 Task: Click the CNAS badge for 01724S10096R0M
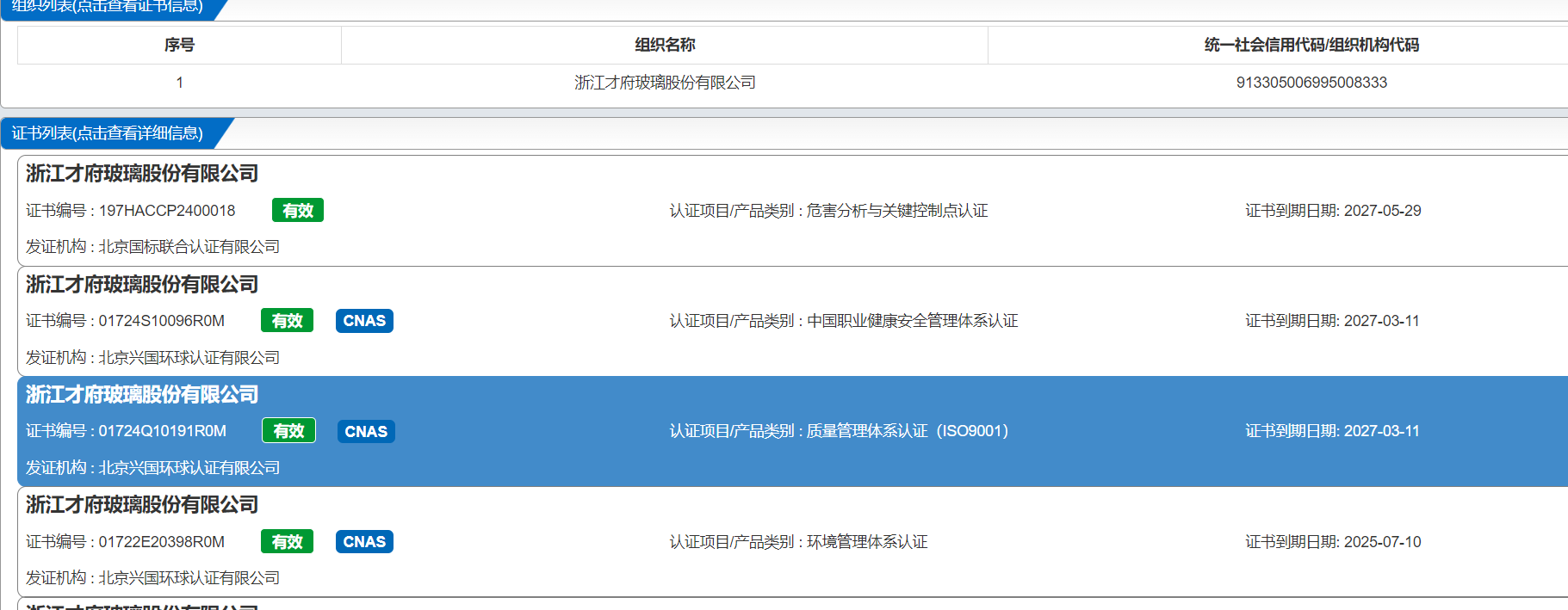(364, 321)
